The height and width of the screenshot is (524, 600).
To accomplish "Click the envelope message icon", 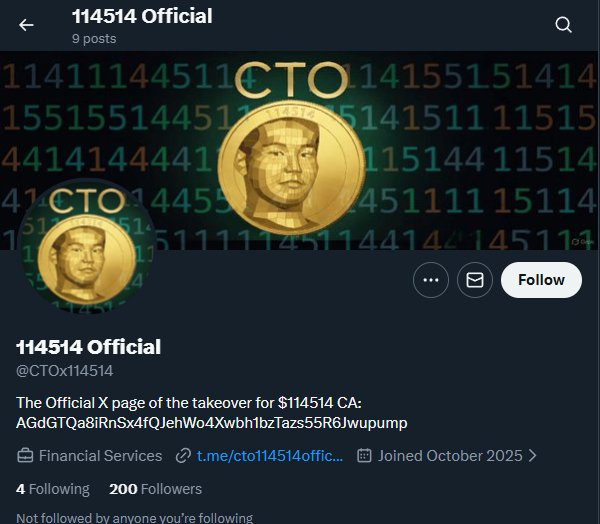I will tap(475, 280).
